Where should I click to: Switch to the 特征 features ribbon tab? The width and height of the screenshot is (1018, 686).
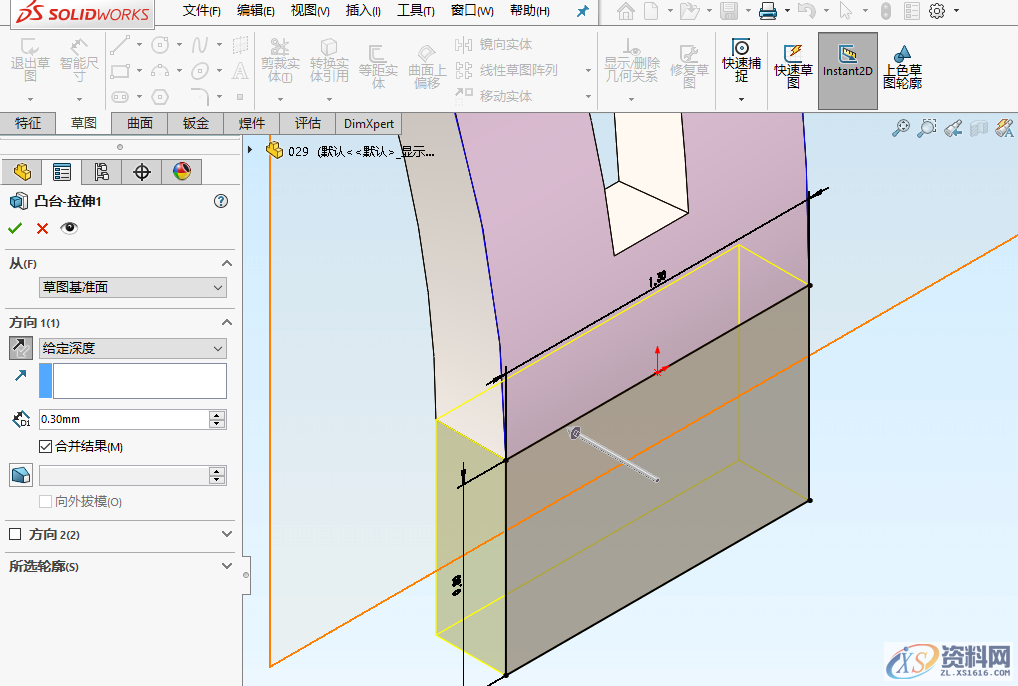click(28, 123)
